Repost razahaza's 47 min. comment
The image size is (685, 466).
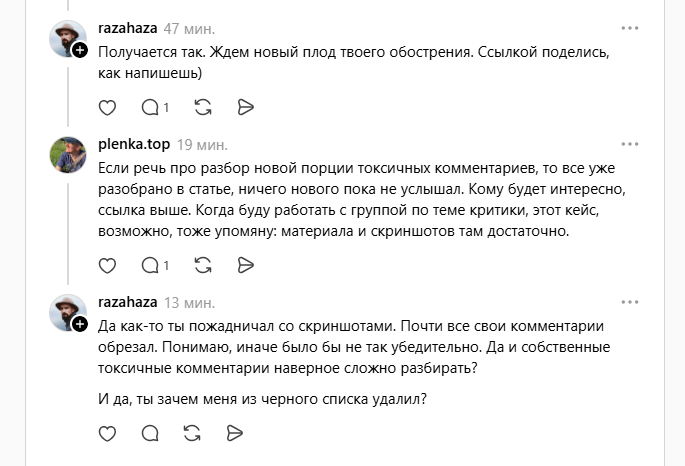(203, 106)
